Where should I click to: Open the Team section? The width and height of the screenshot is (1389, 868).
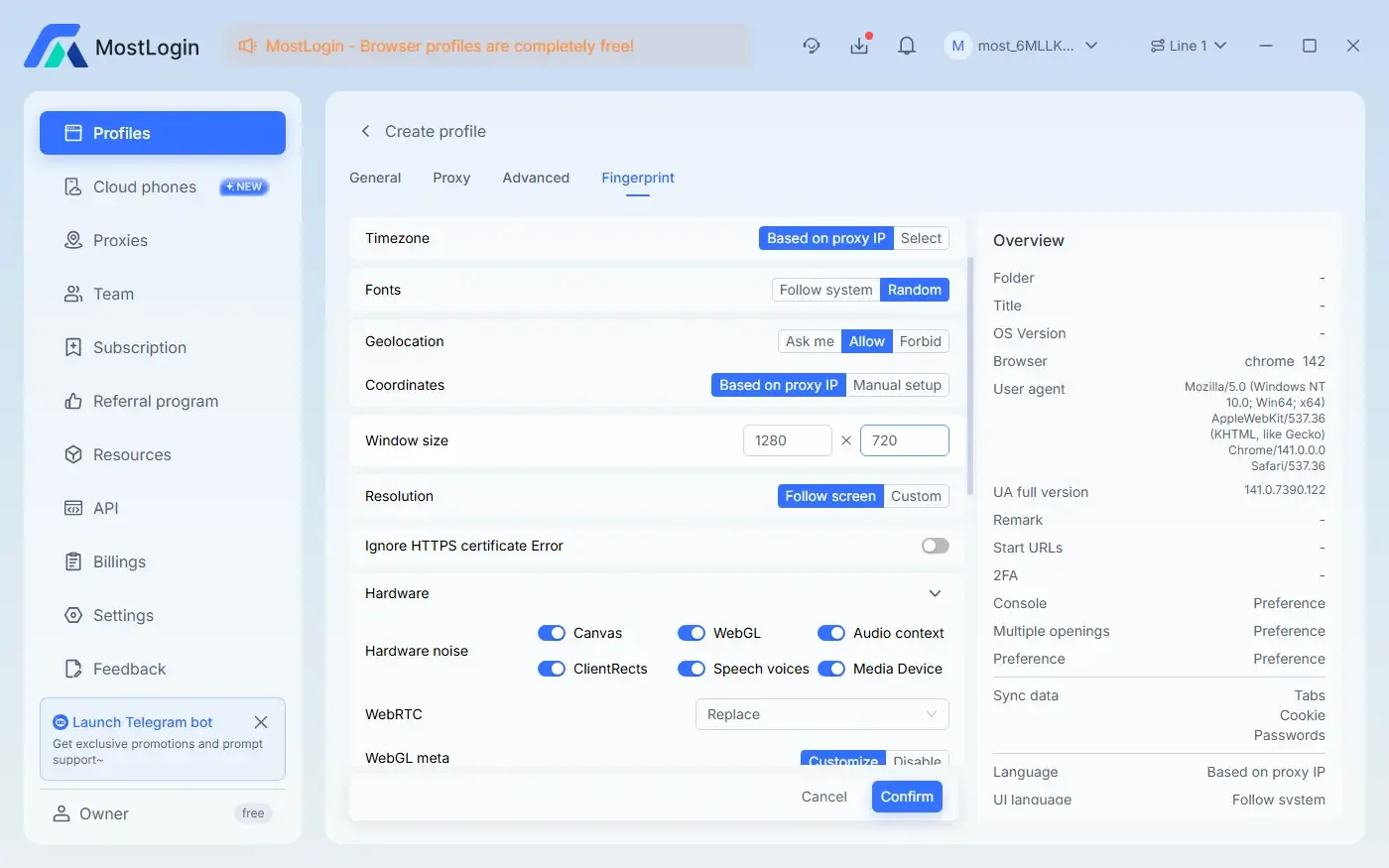[113, 294]
